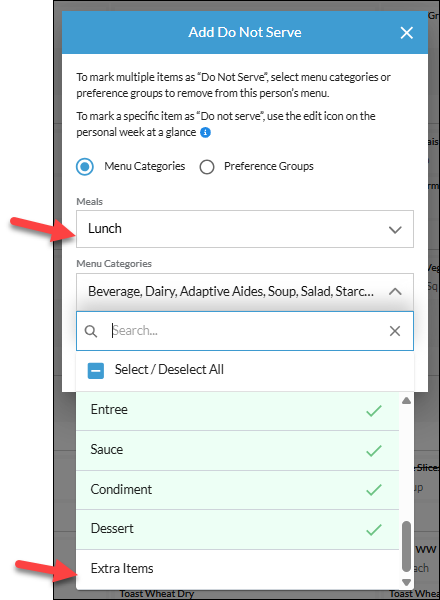This screenshot has height=600, width=440.
Task: Click the list scrollbar up arrow
Action: [406, 401]
